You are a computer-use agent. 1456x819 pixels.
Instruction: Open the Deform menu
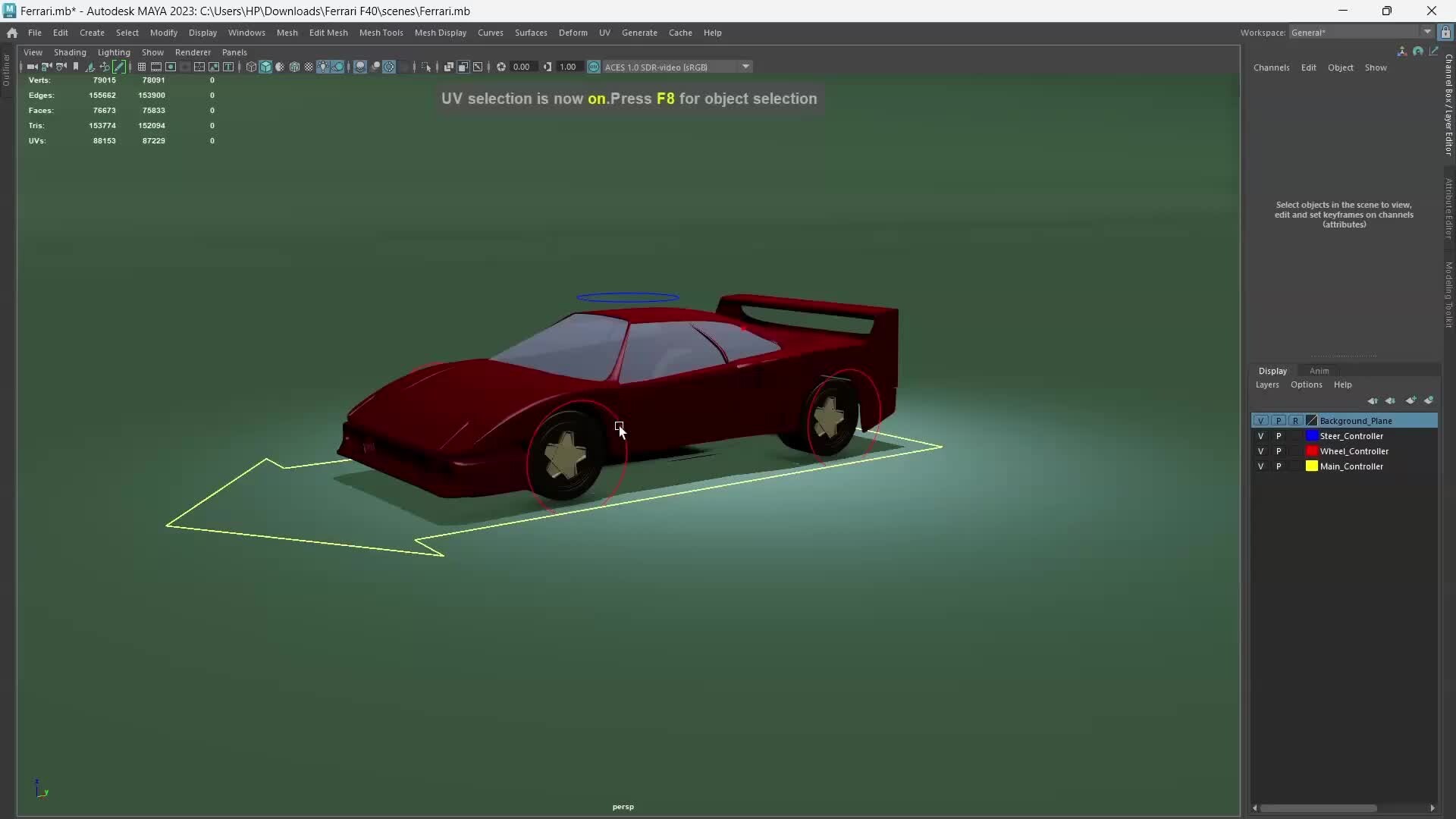(573, 33)
